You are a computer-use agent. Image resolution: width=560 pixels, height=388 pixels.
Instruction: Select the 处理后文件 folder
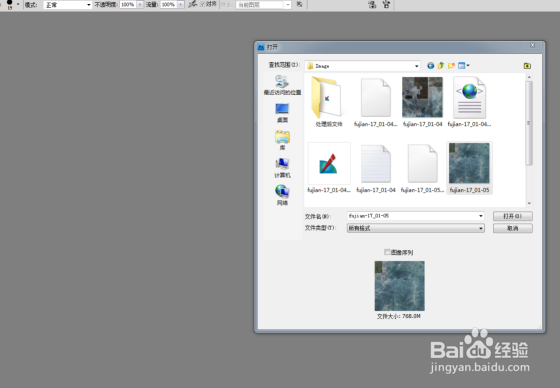pos(329,102)
